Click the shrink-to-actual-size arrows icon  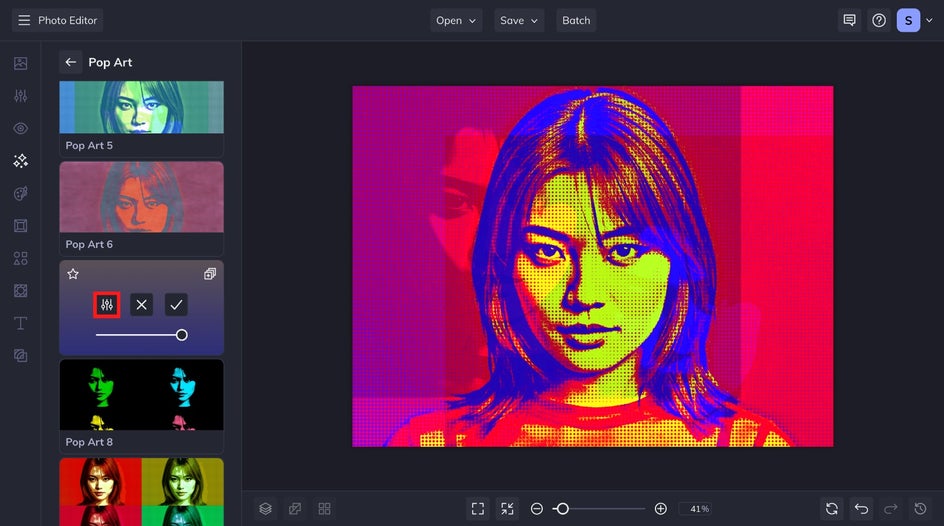[508, 509]
